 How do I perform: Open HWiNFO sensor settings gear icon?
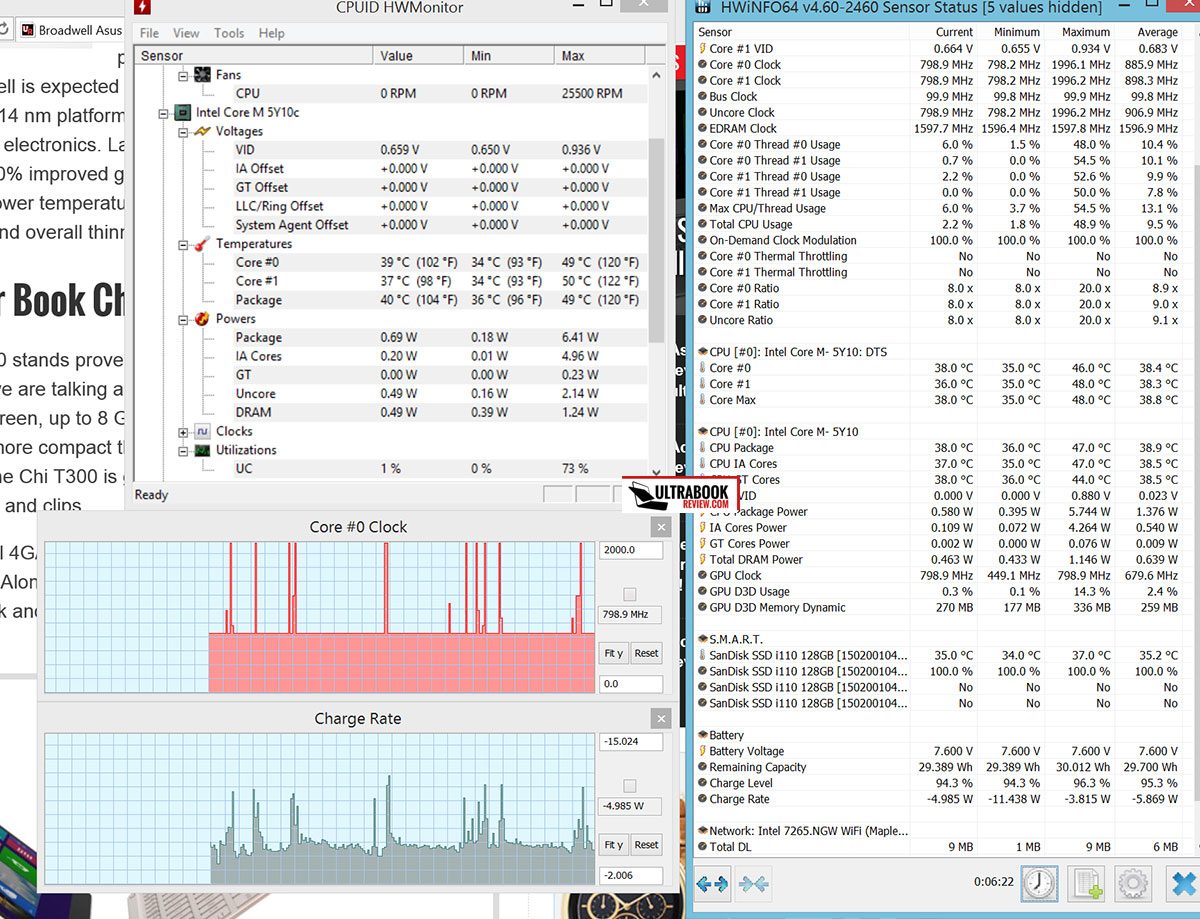click(x=1133, y=884)
